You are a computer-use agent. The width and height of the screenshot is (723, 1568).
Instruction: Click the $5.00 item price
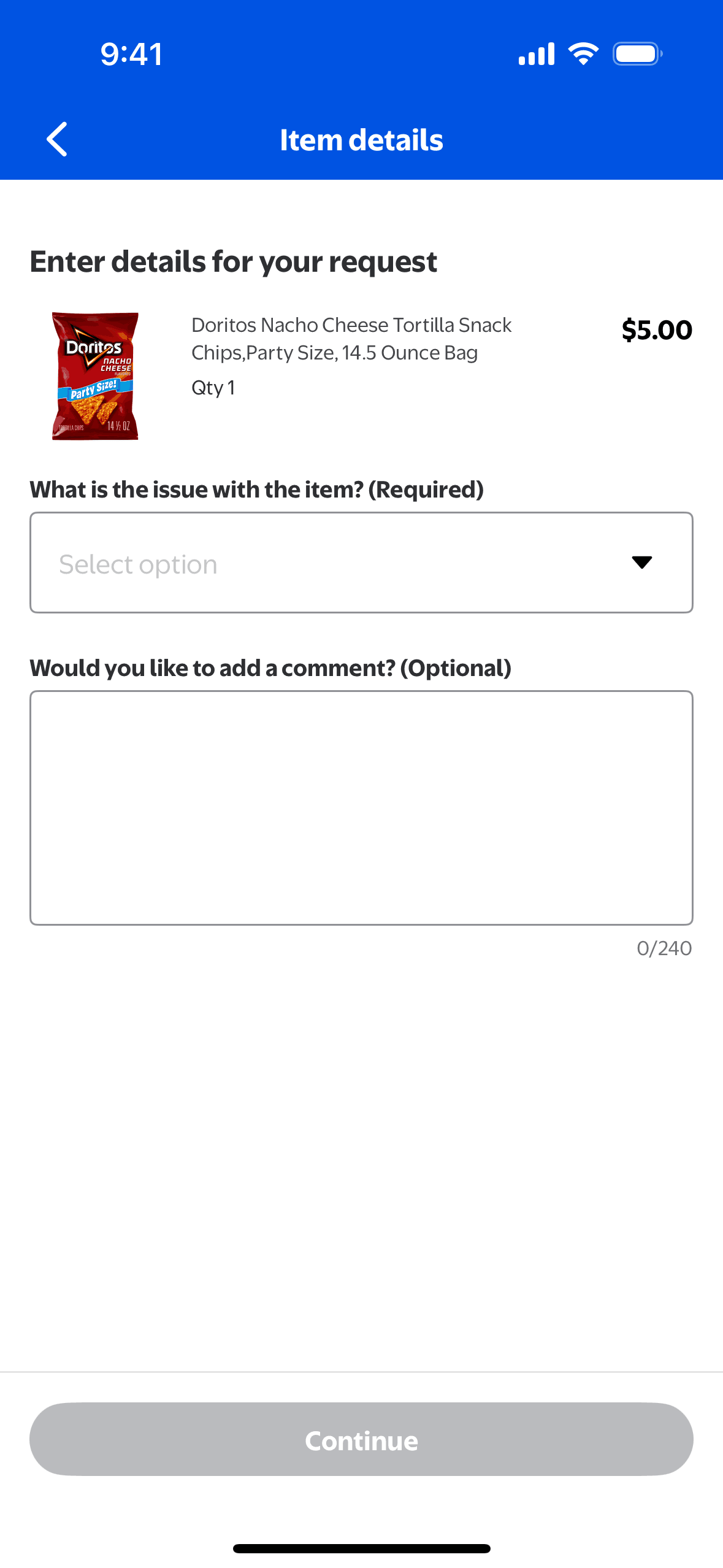click(x=656, y=330)
